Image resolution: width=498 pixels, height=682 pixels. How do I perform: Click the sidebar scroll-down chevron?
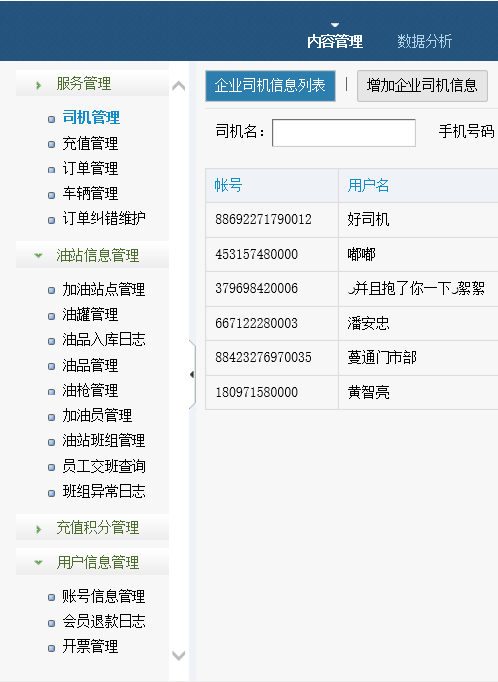coord(179,655)
